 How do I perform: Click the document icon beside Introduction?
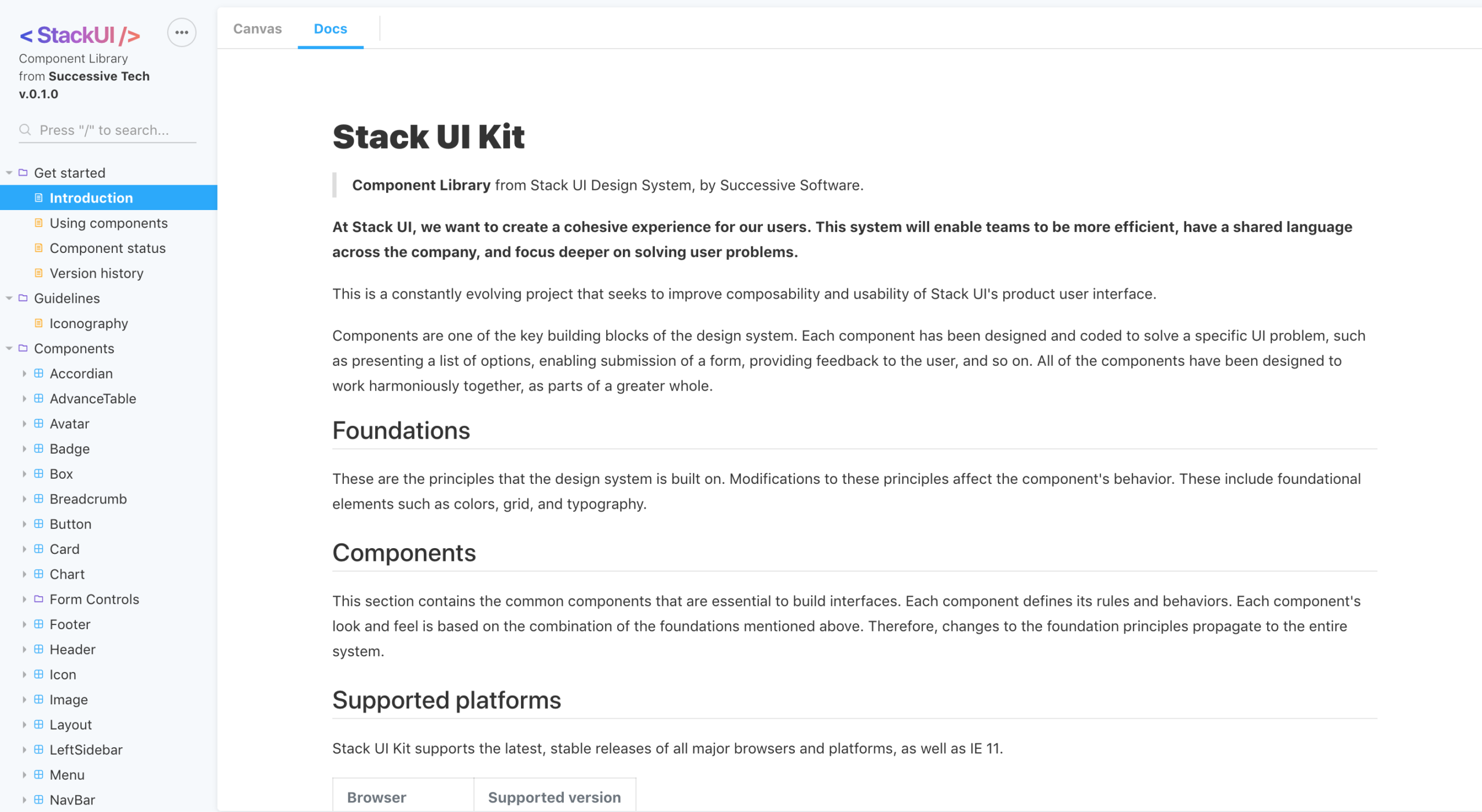point(38,197)
